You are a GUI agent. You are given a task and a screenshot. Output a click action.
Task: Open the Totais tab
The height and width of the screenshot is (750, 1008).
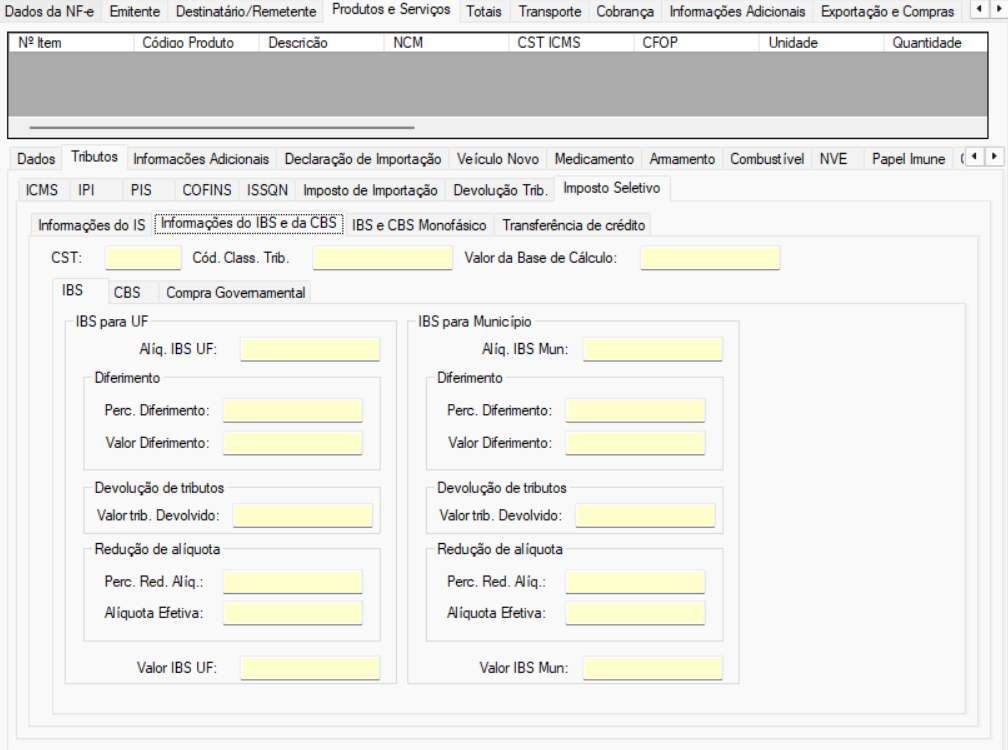[x=484, y=11]
